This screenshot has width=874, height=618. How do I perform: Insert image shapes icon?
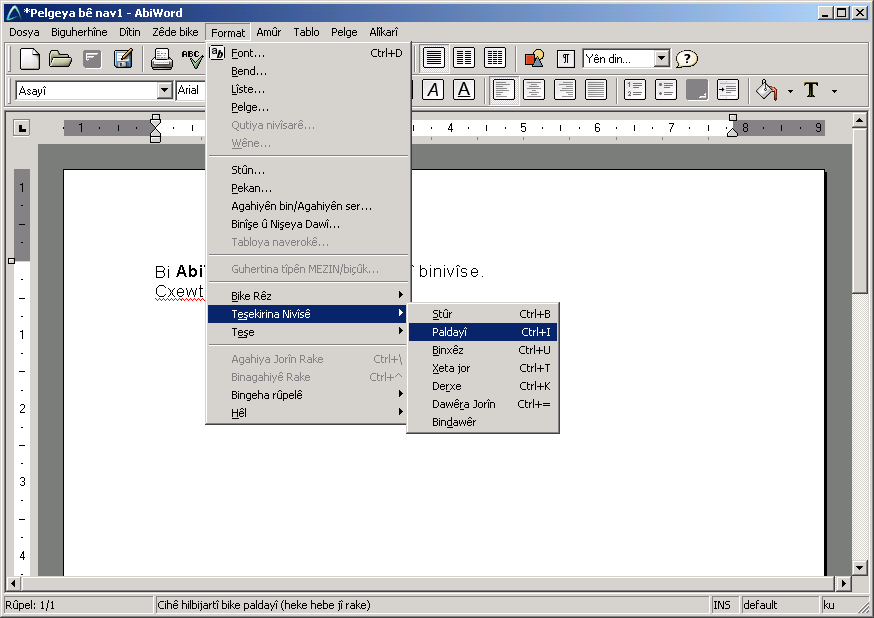[534, 58]
